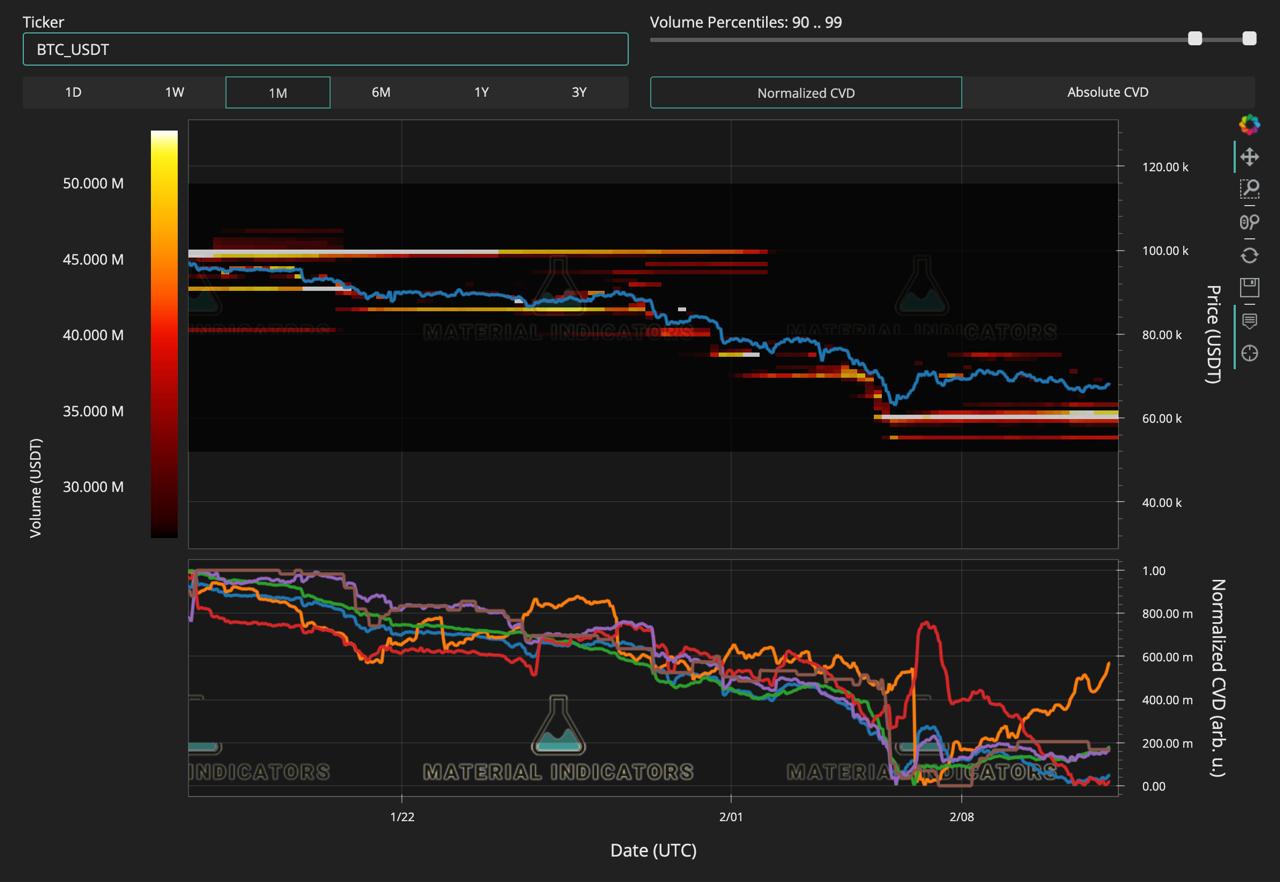Set timeframe to 6M
Image resolution: width=1280 pixels, height=882 pixels.
(381, 92)
